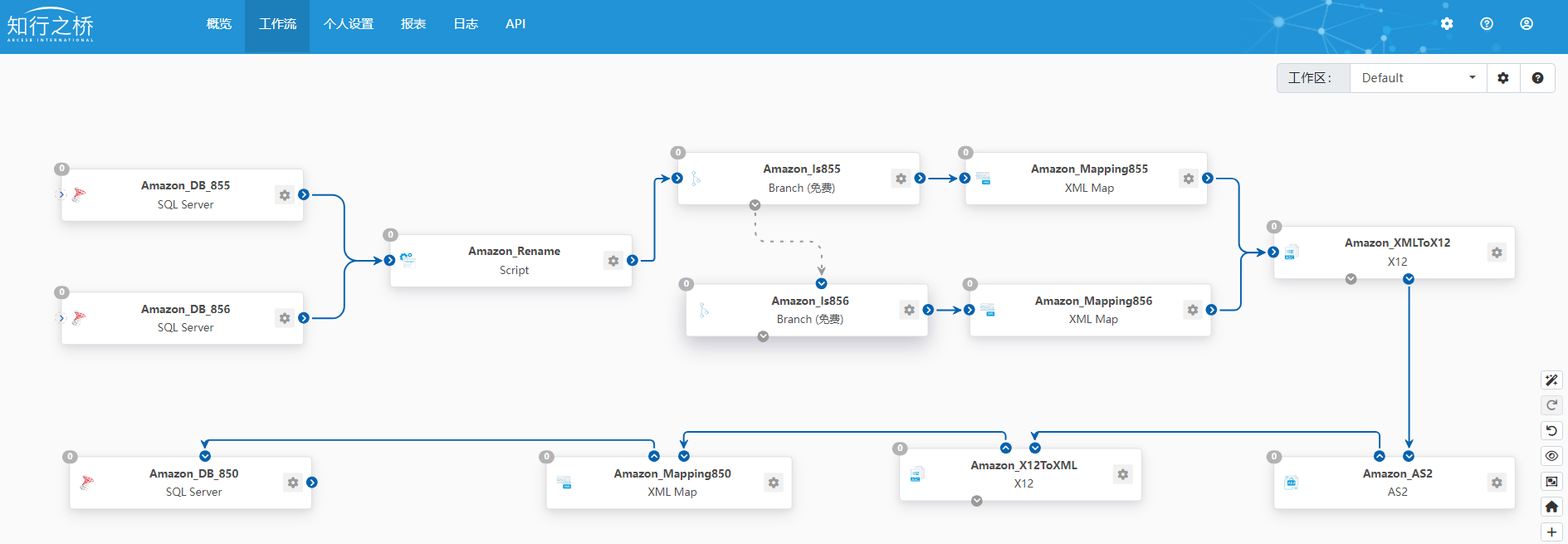
Task: Expand grey down chevron under Amazon_XMLToX12
Action: pyautogui.click(x=1351, y=279)
